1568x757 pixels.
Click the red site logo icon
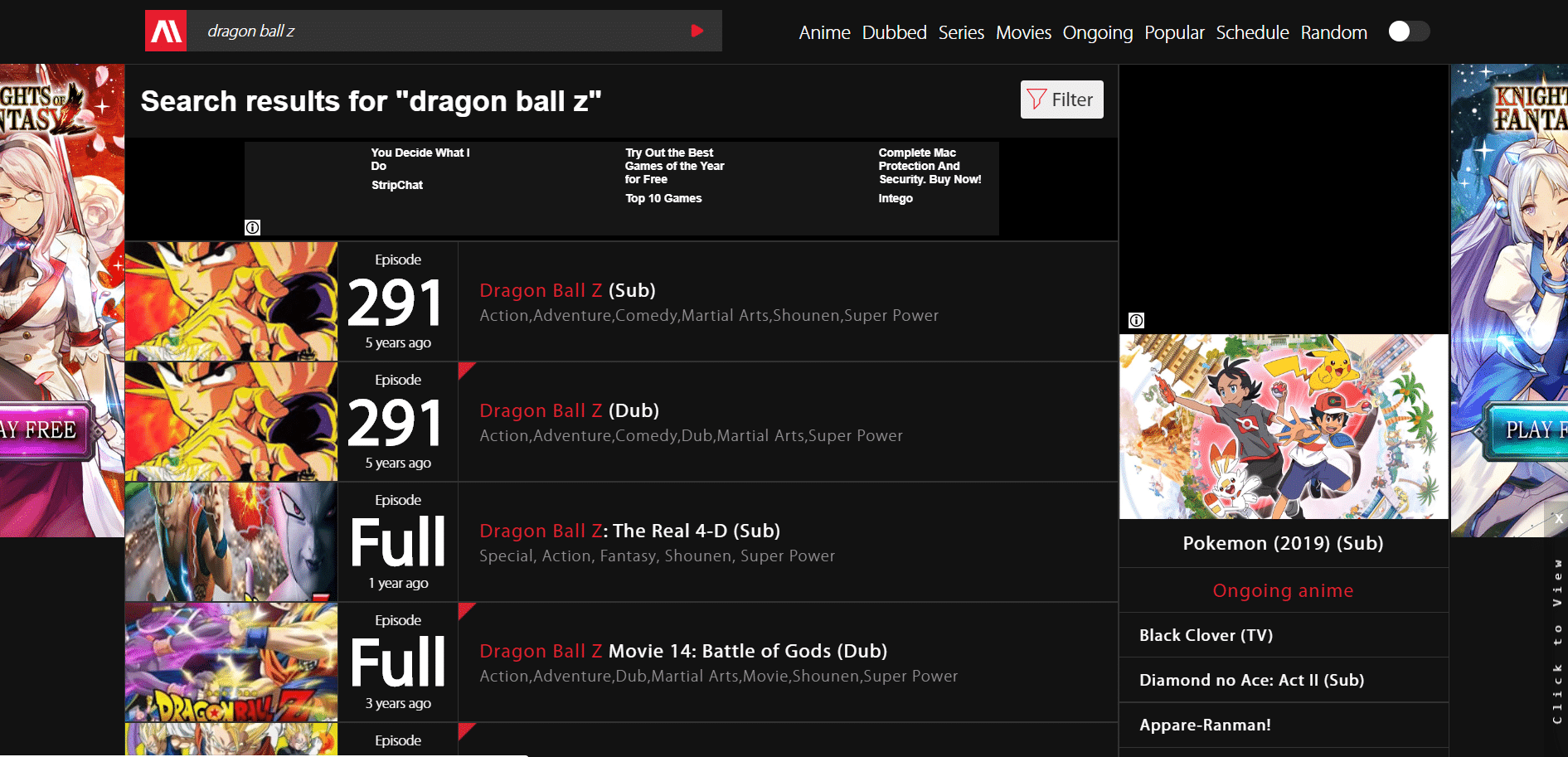pyautogui.click(x=166, y=31)
